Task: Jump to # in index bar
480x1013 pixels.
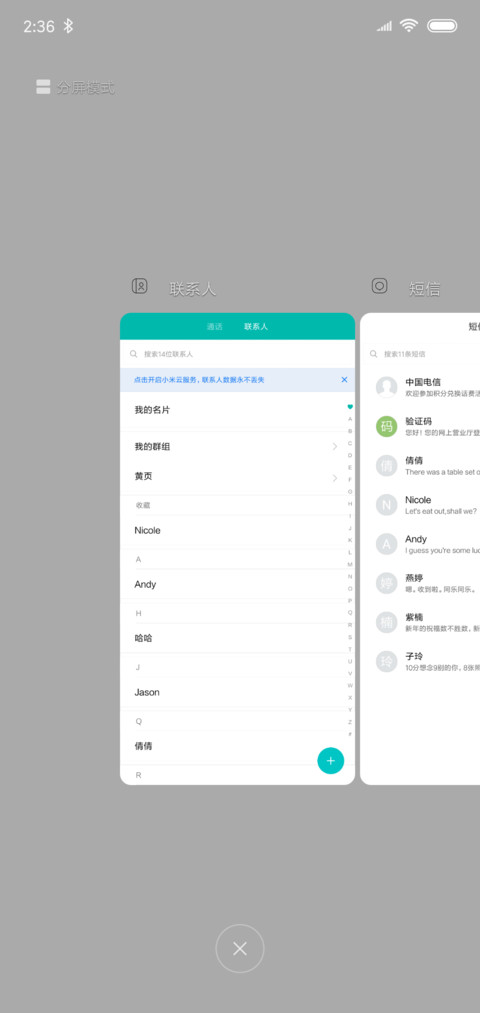Action: (350, 734)
